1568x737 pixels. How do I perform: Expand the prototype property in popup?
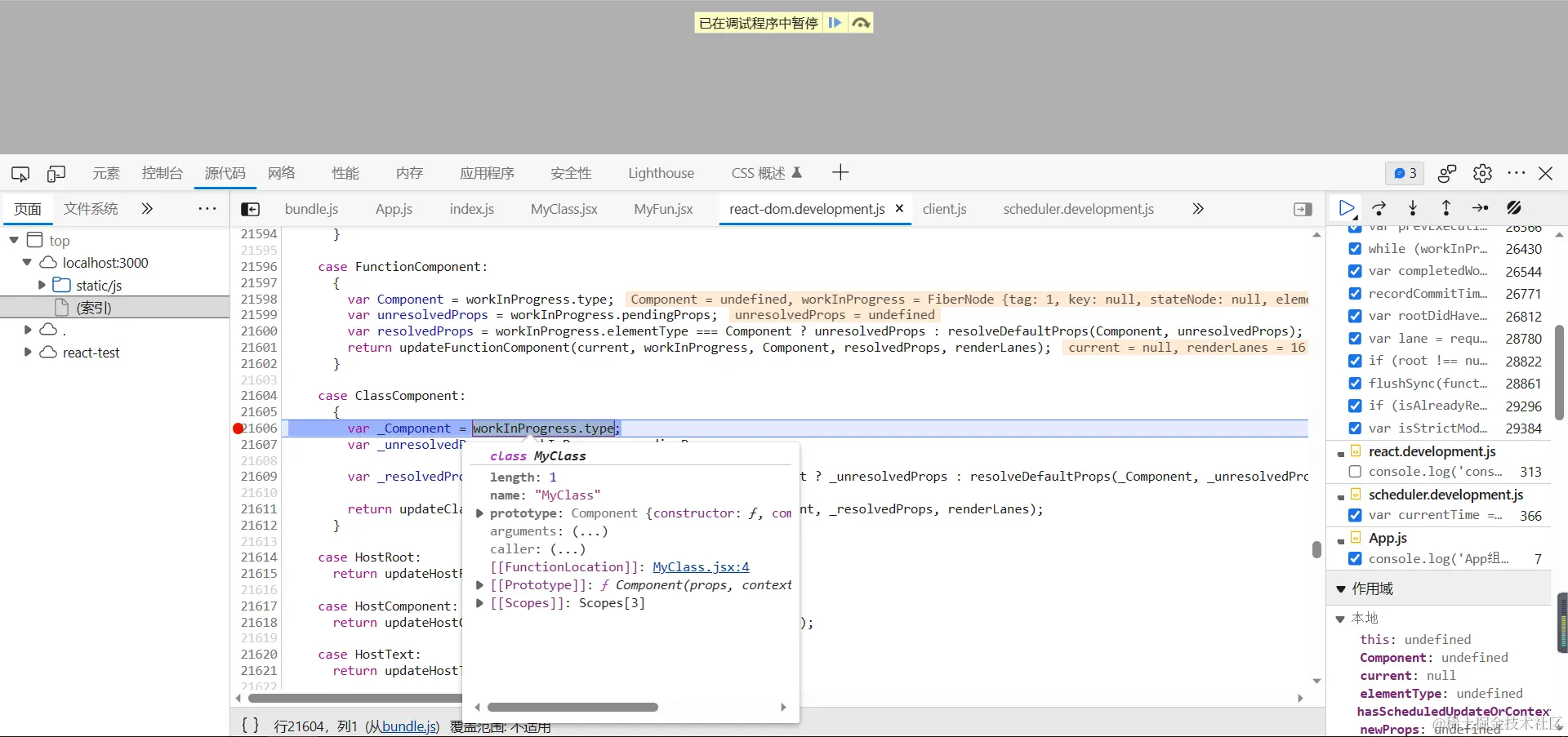tap(480, 513)
